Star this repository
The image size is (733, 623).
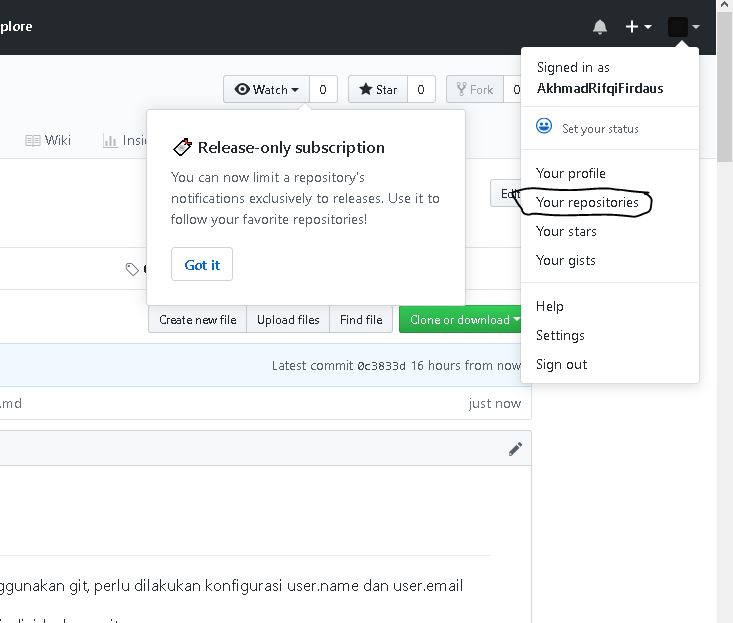(378, 89)
